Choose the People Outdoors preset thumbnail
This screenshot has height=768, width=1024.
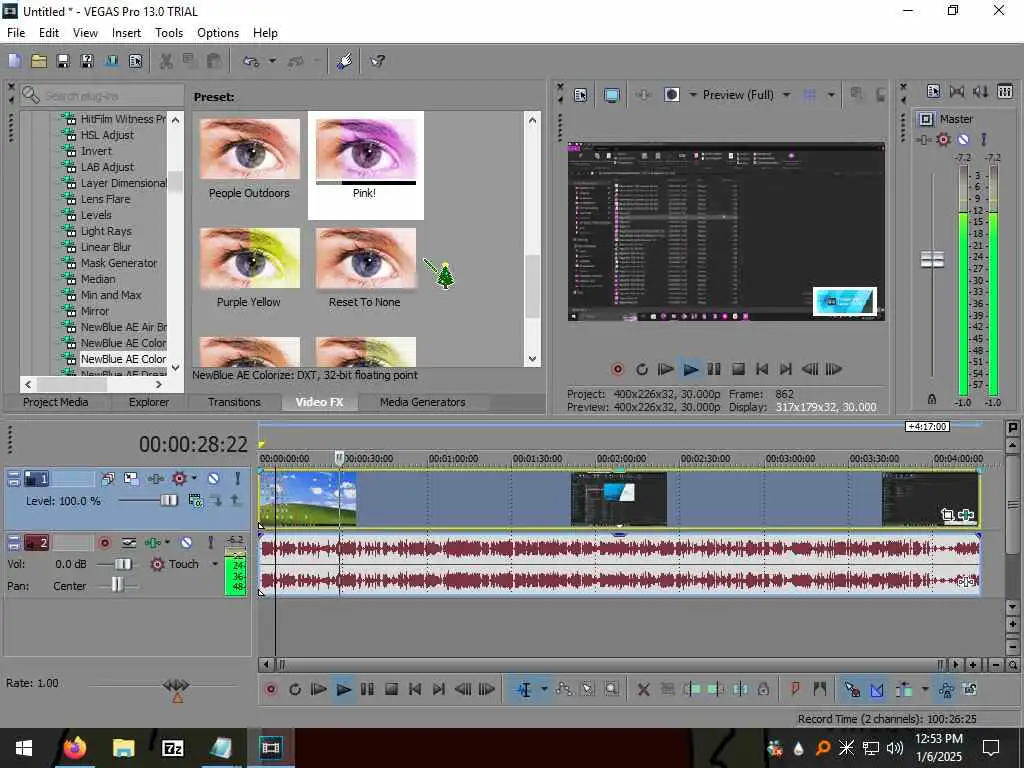249,149
